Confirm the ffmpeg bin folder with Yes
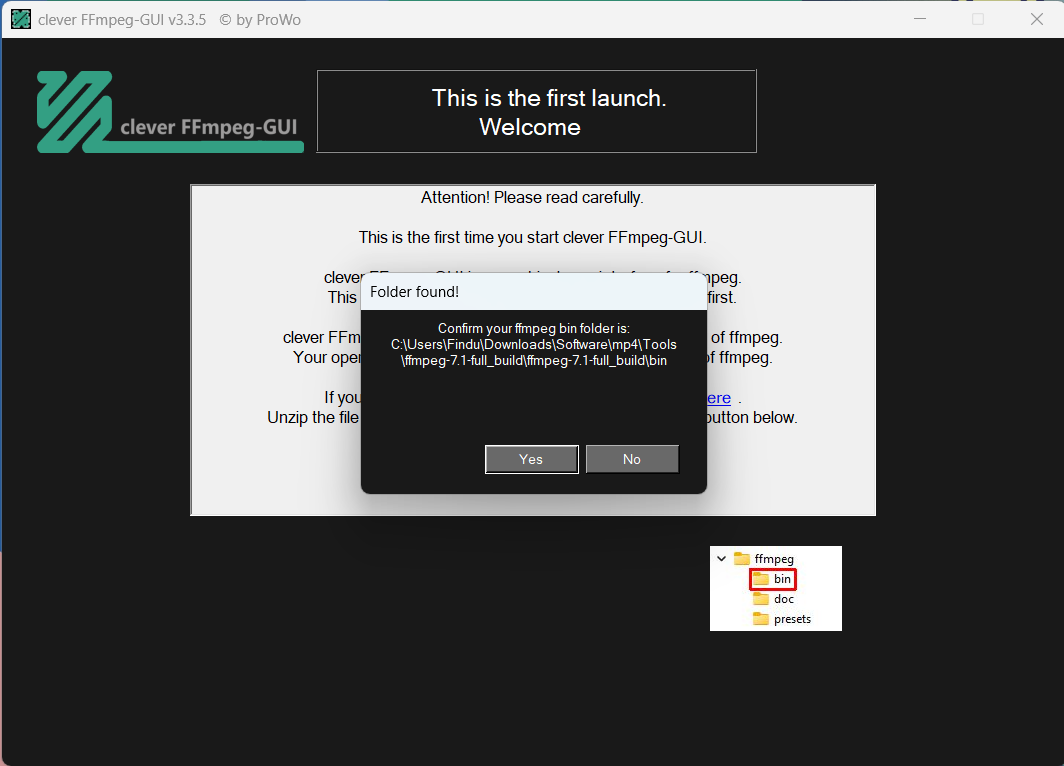 [x=531, y=459]
